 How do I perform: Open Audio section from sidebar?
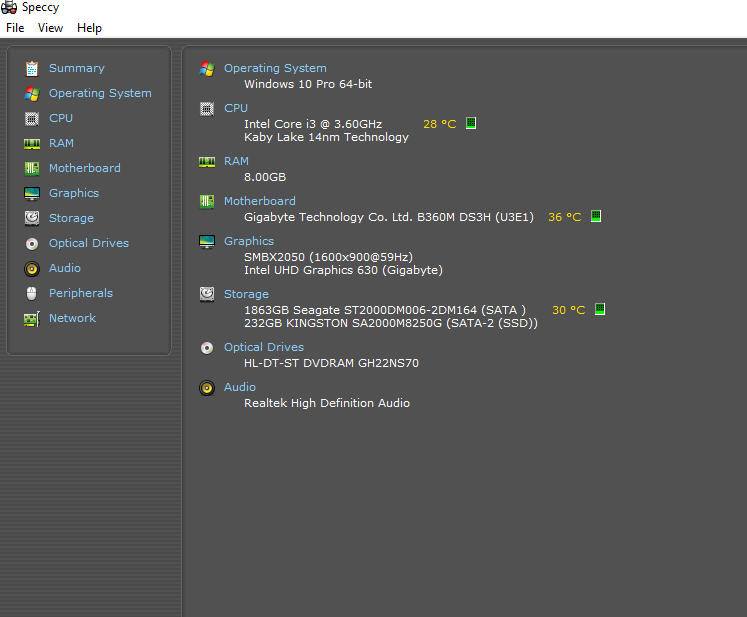pos(65,268)
